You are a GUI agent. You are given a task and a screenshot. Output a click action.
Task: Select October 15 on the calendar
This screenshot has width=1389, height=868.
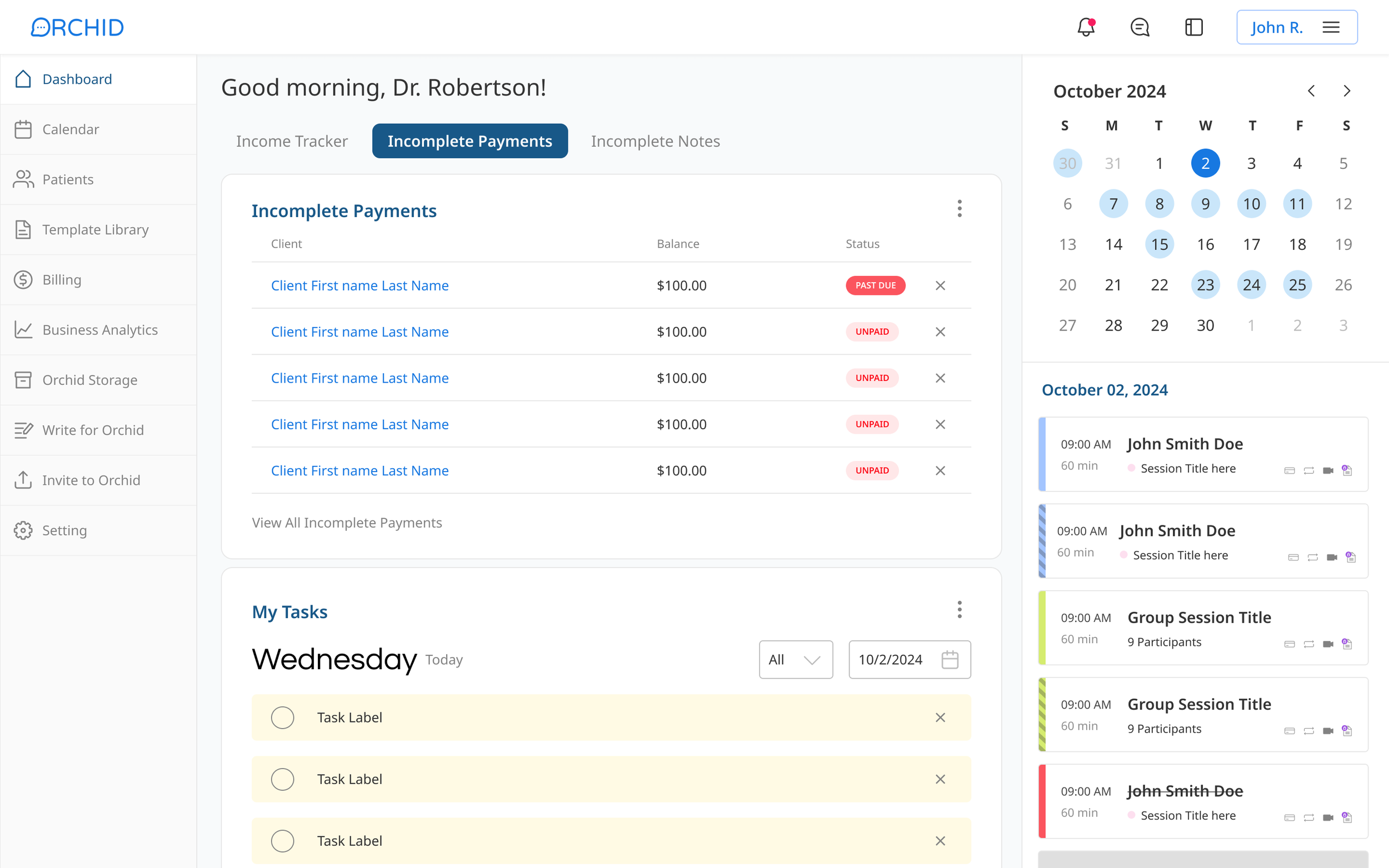1159,244
